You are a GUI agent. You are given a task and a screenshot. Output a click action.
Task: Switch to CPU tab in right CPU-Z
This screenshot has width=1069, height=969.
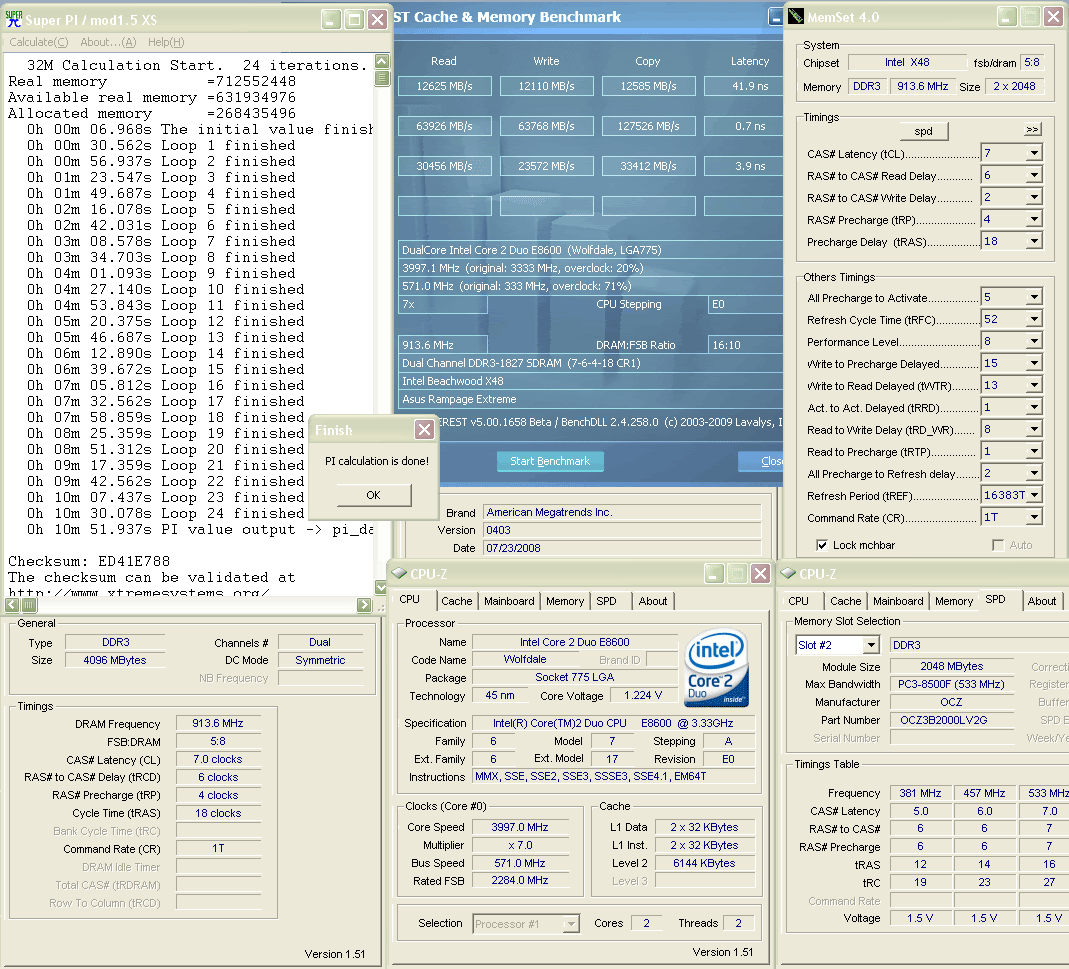pos(798,601)
